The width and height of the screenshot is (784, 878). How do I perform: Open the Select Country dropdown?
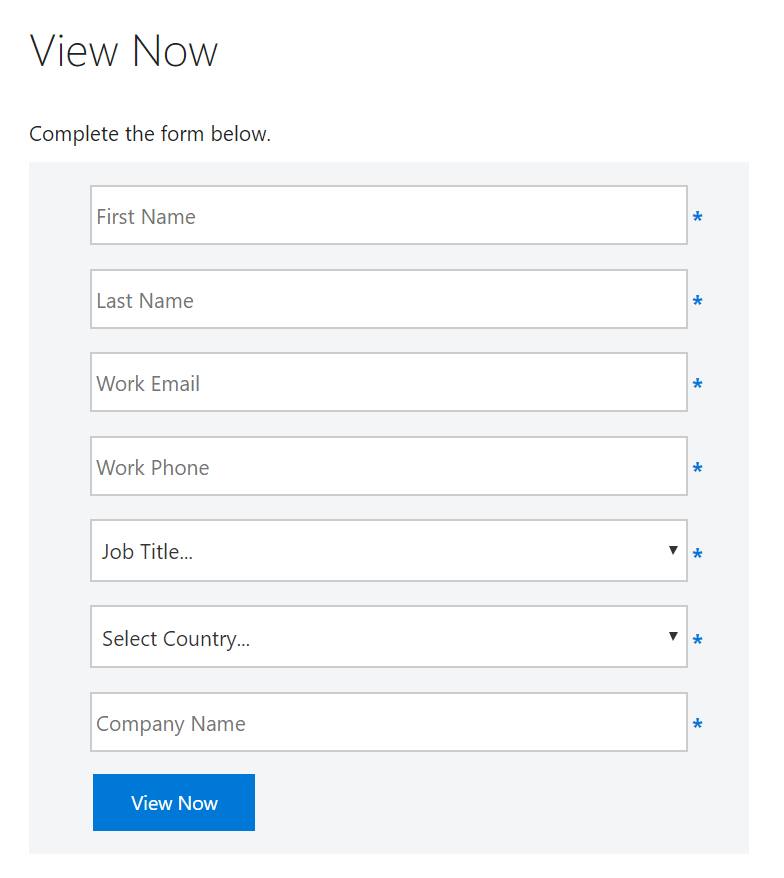point(388,637)
